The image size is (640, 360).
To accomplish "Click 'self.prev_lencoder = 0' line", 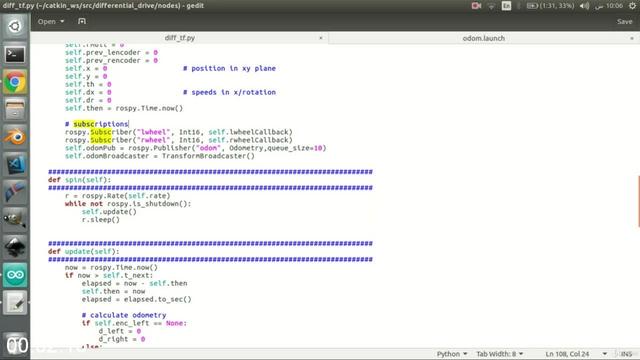I will (111, 52).
